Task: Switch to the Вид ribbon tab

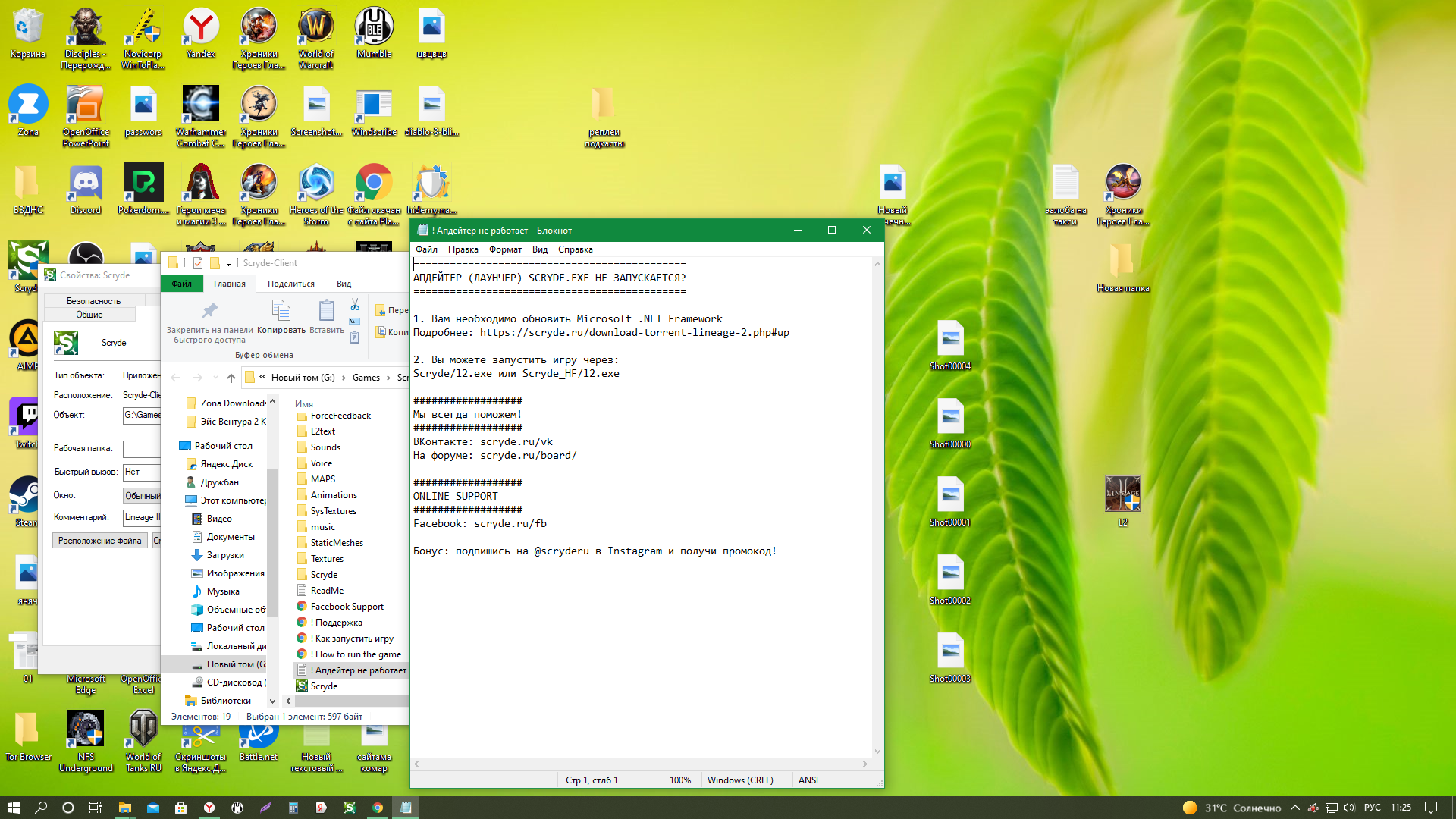Action: click(x=344, y=284)
